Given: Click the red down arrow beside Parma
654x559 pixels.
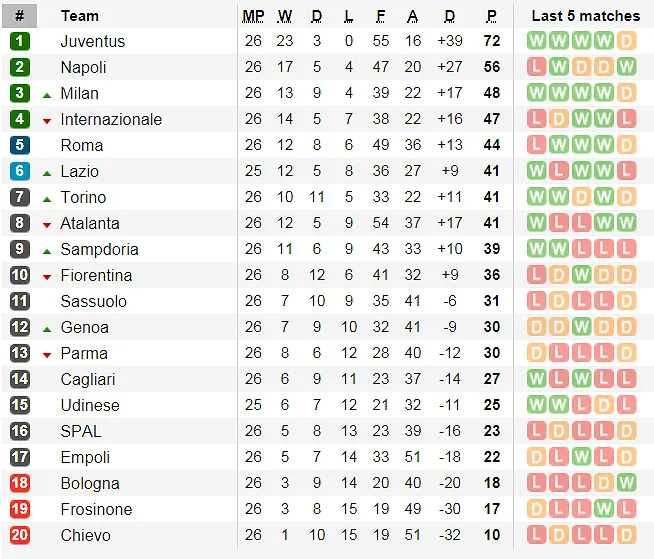Looking at the screenshot, I should [47, 354].
